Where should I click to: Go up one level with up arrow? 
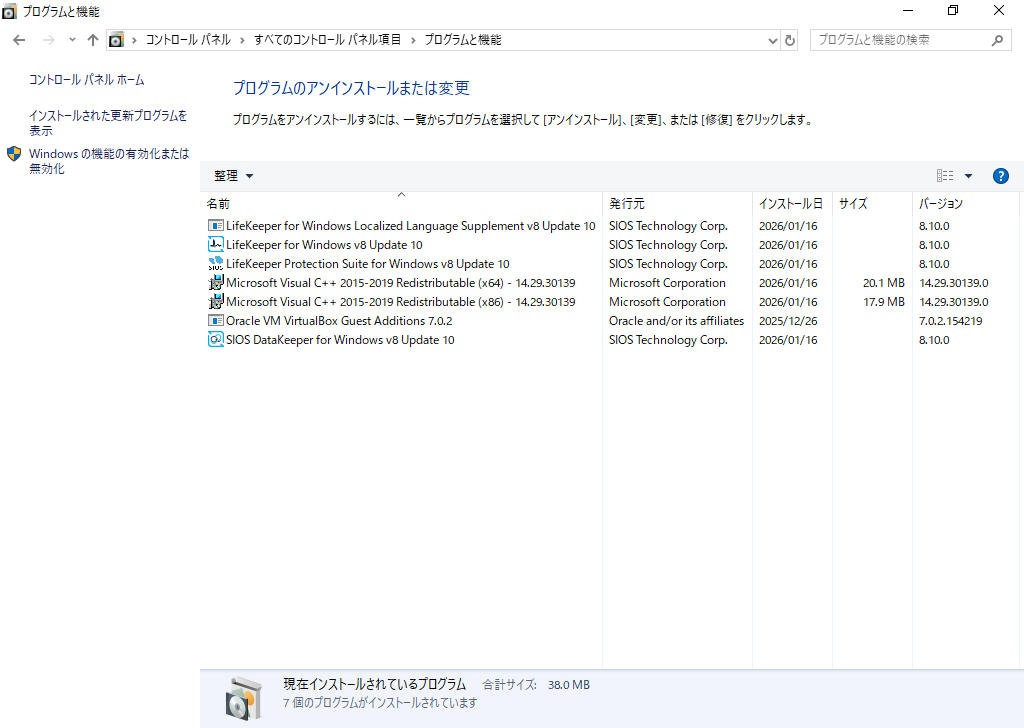pos(92,40)
